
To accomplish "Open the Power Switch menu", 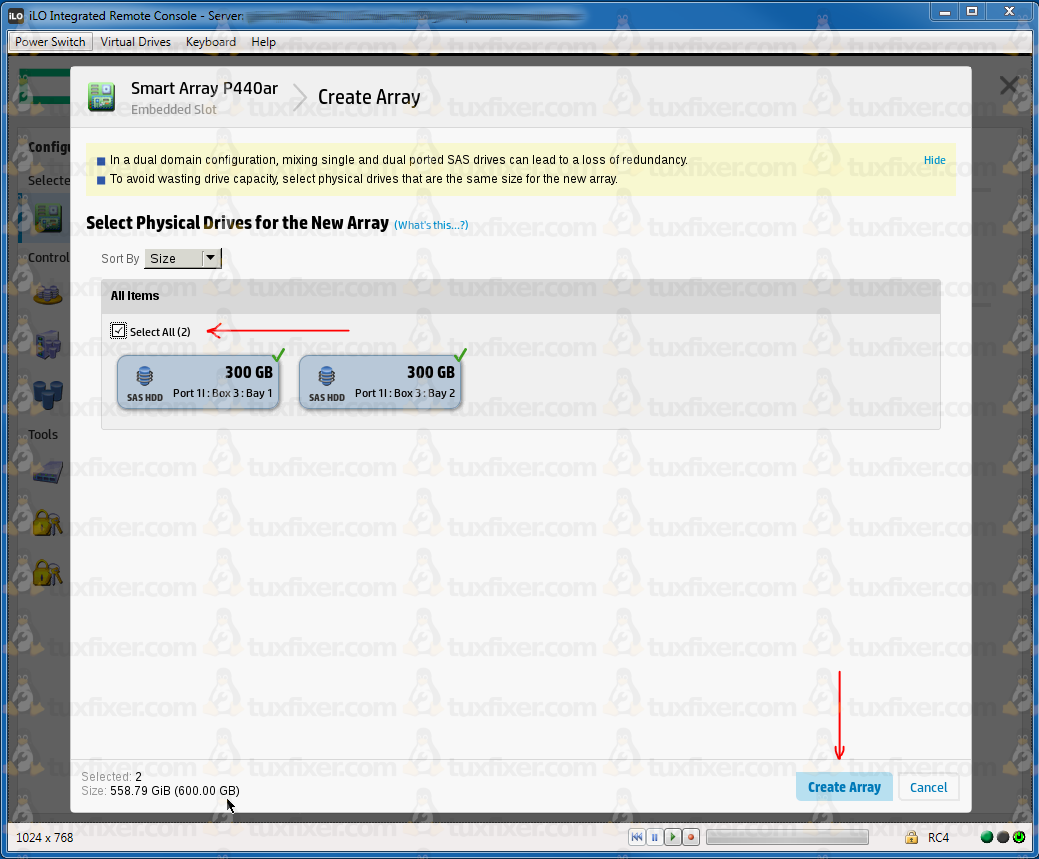I will click(51, 42).
